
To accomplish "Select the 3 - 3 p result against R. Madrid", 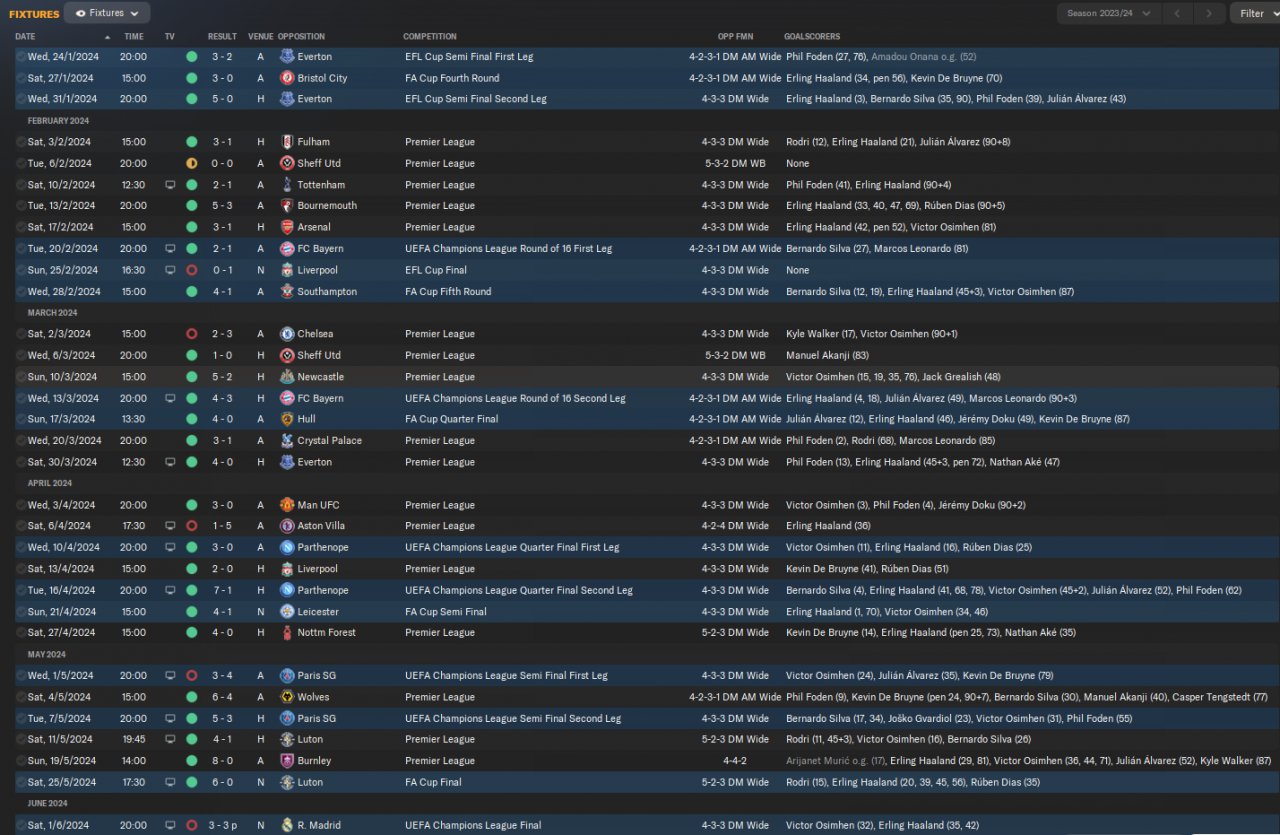I will point(225,826).
